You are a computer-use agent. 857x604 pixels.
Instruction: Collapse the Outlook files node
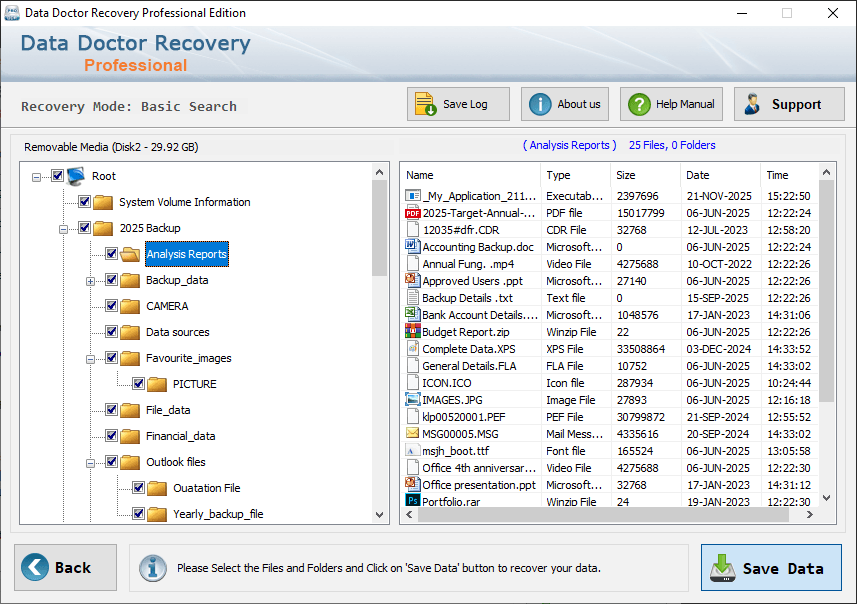click(x=90, y=464)
